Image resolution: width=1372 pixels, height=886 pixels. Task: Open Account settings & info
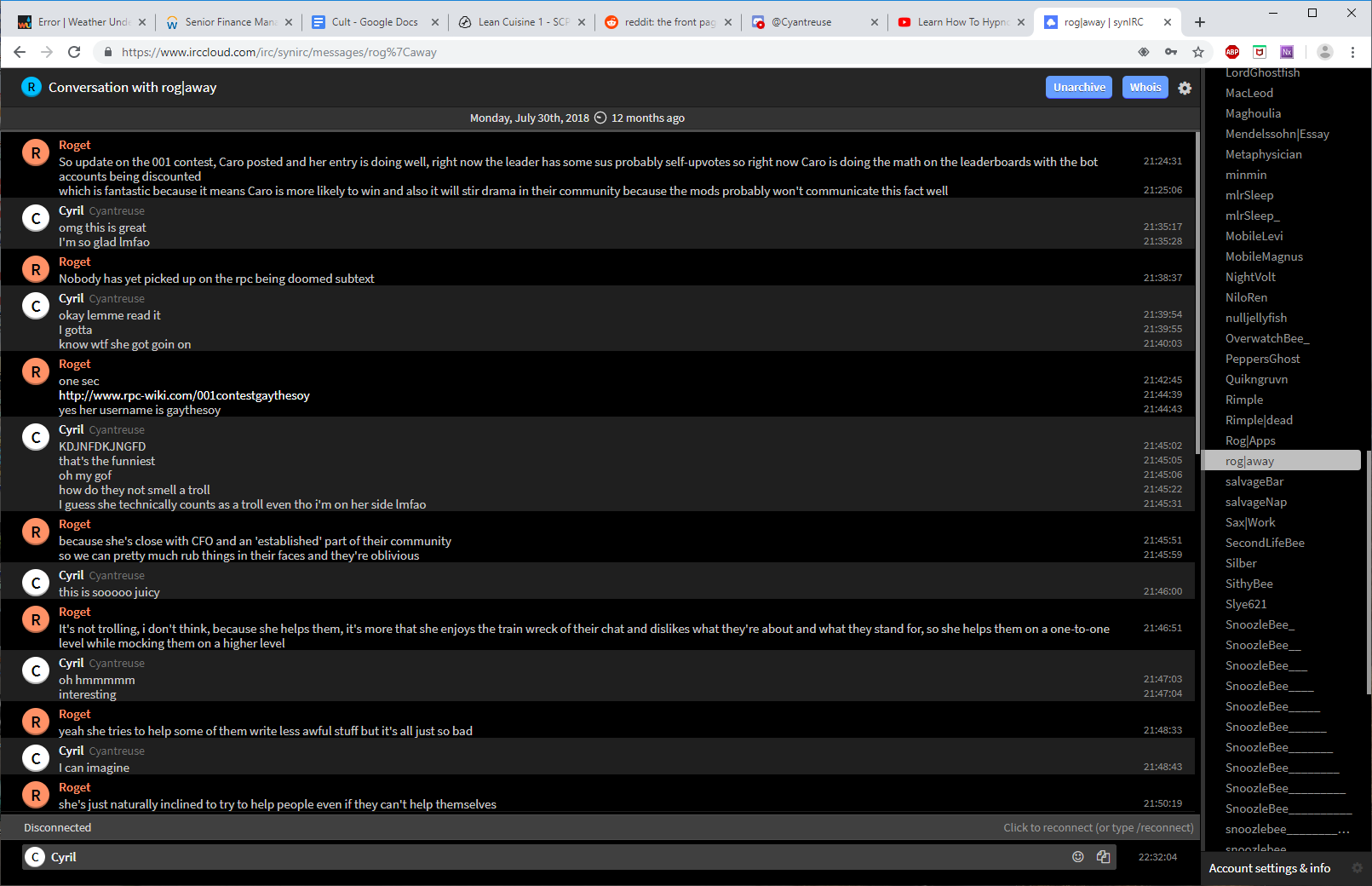click(x=1269, y=868)
